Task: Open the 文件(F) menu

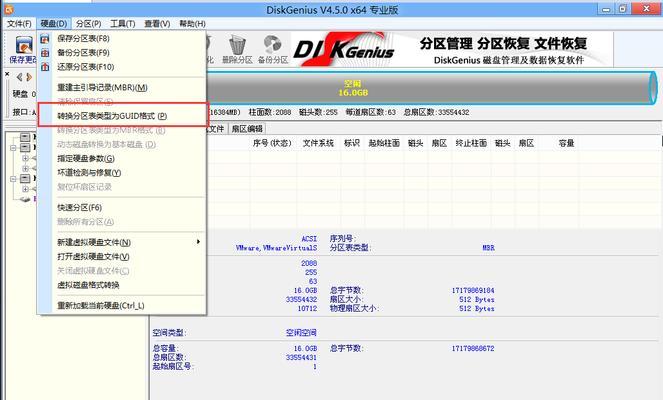Action: (x=19, y=24)
